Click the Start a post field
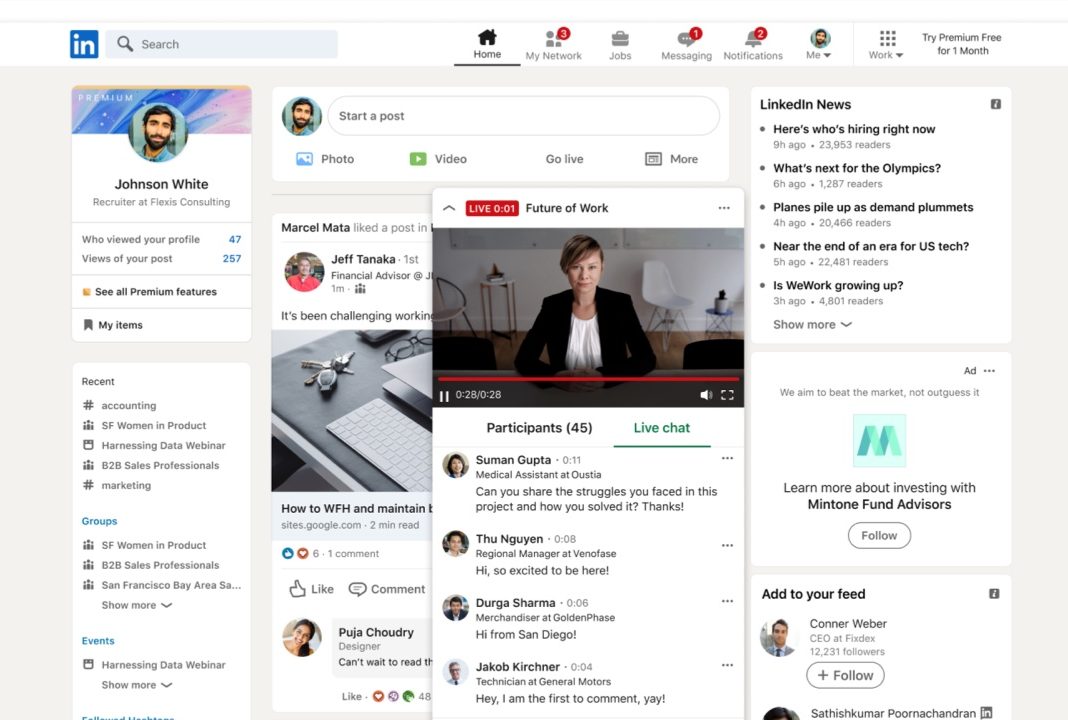 [523, 116]
